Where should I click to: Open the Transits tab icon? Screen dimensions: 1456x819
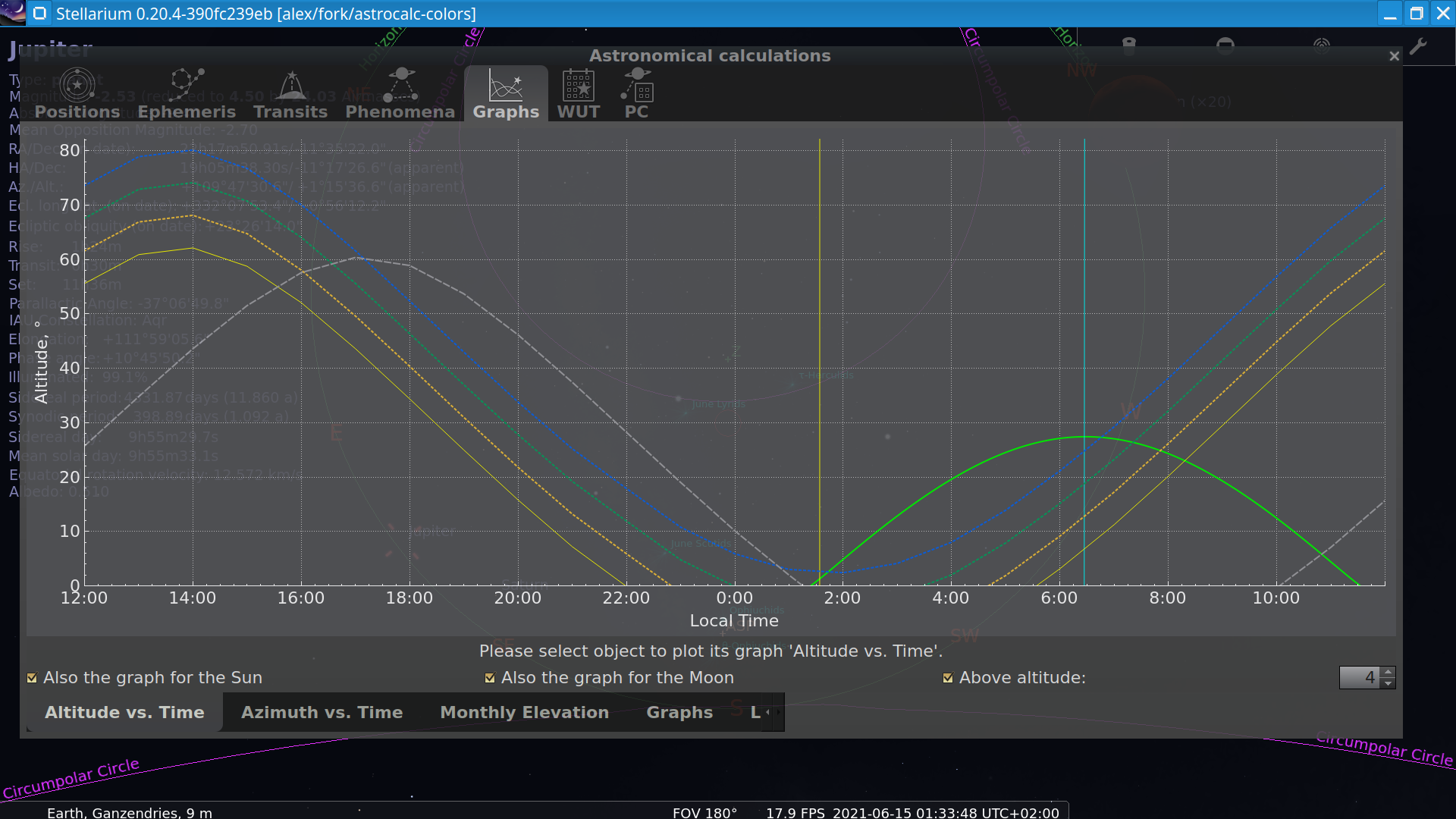(x=291, y=86)
